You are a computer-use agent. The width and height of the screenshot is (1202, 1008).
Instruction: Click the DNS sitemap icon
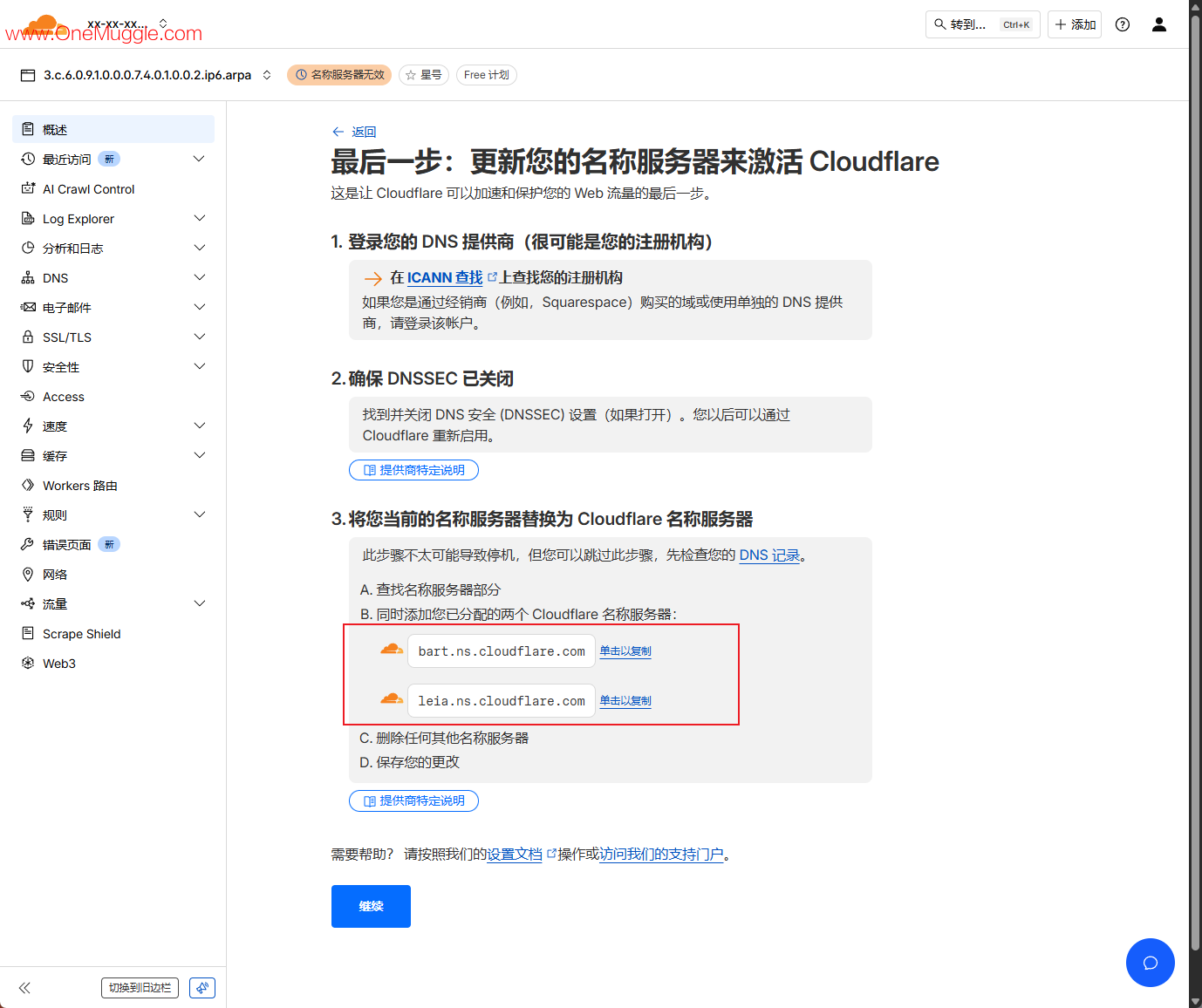(28, 277)
